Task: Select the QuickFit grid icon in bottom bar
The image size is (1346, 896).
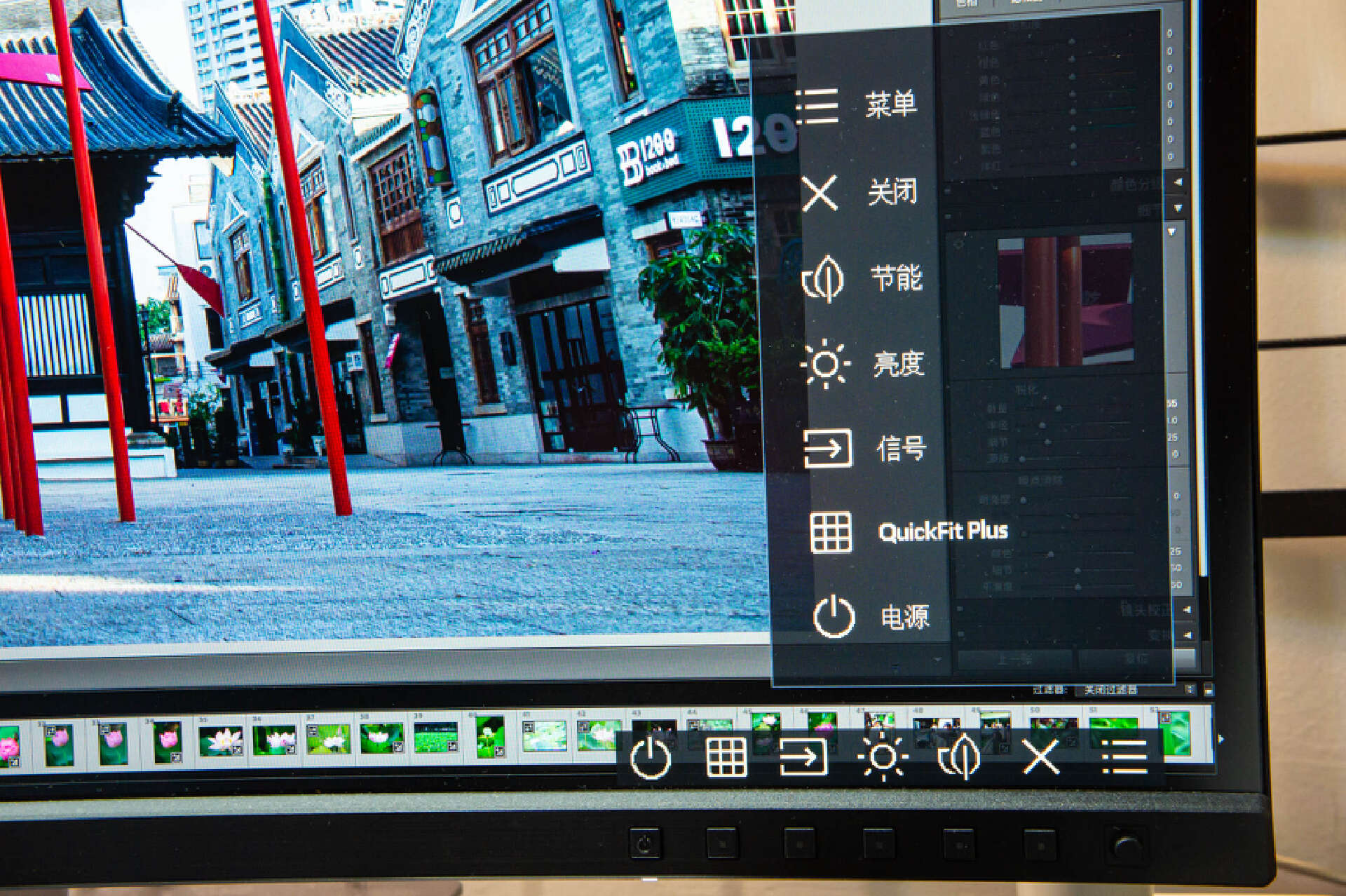Action: click(726, 758)
